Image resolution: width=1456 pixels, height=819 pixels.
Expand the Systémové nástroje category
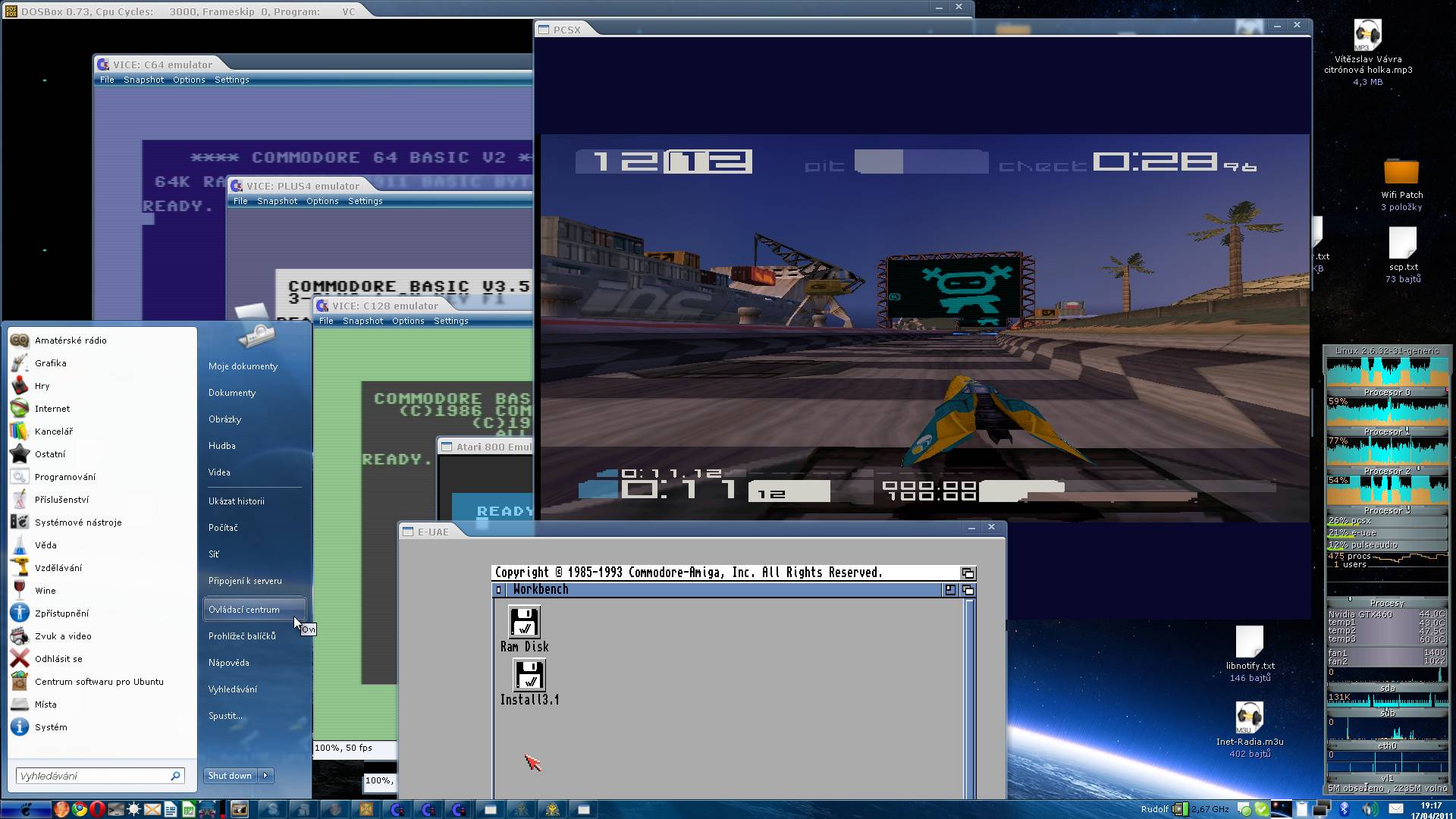point(102,522)
